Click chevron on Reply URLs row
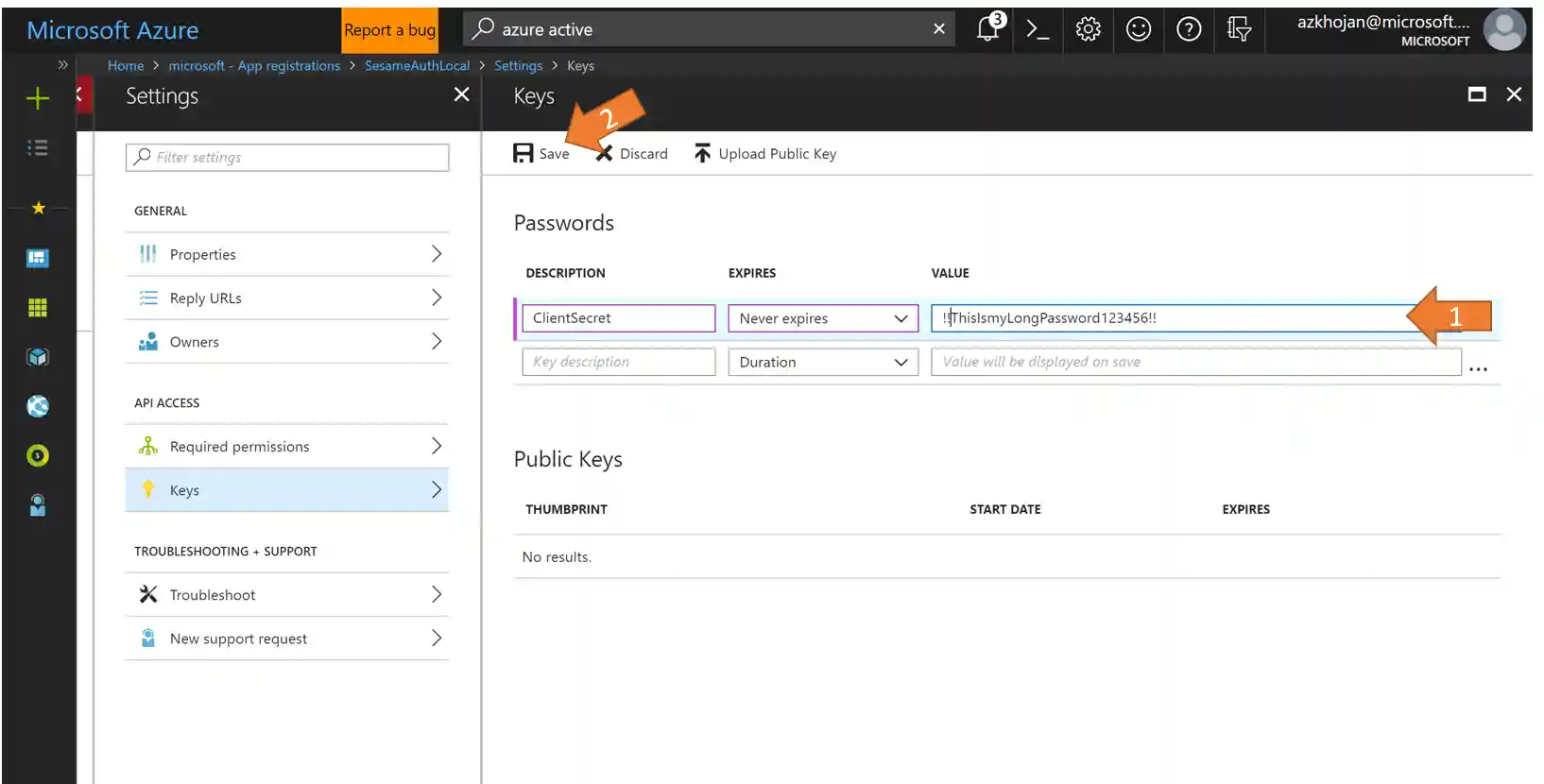 coord(437,298)
